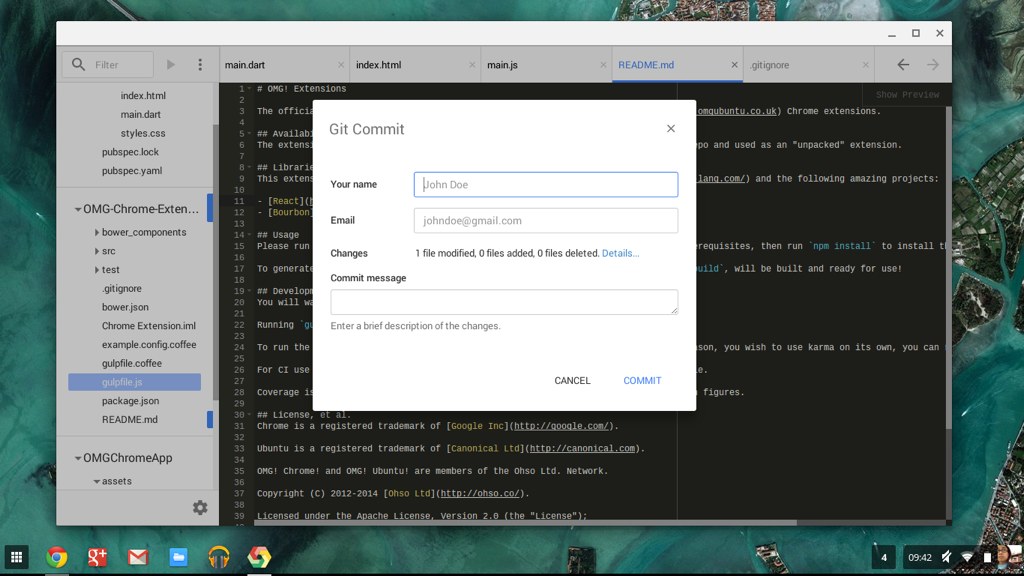1024x576 pixels.
Task: Open the app launcher grid icon
Action: click(x=16, y=557)
